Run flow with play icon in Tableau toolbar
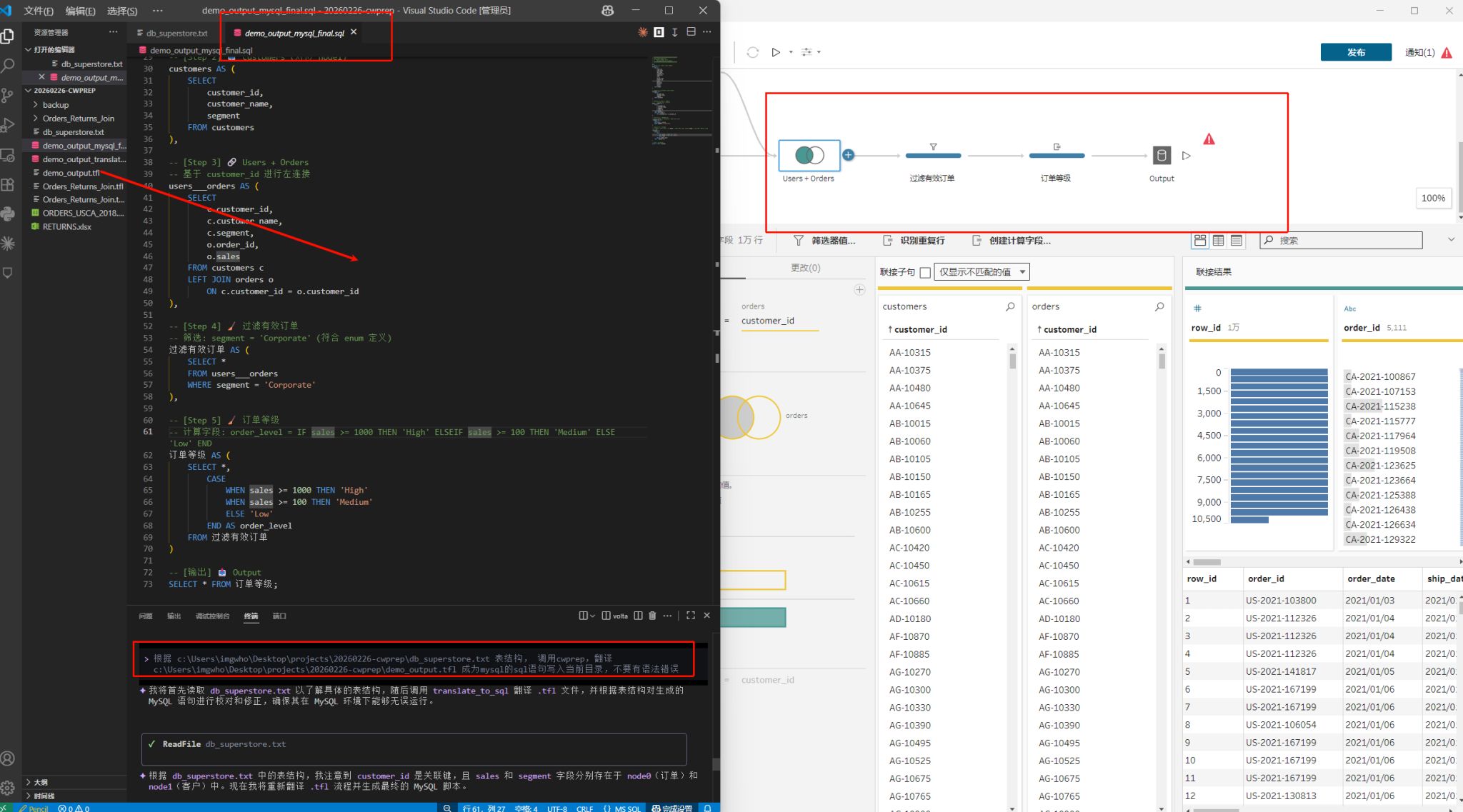This screenshot has height=812, width=1463. pyautogui.click(x=776, y=52)
